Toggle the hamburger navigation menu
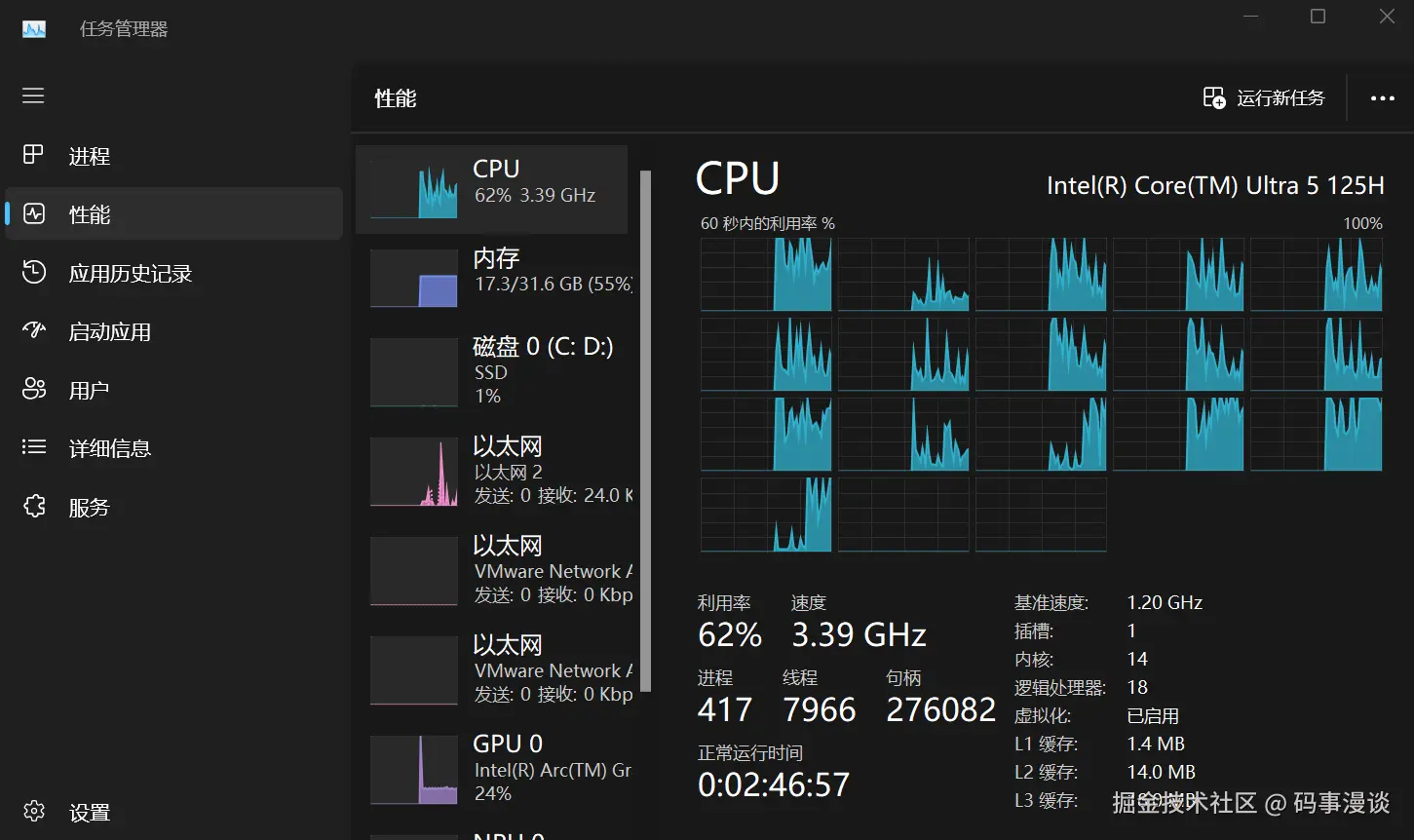This screenshot has width=1414, height=840. click(34, 95)
